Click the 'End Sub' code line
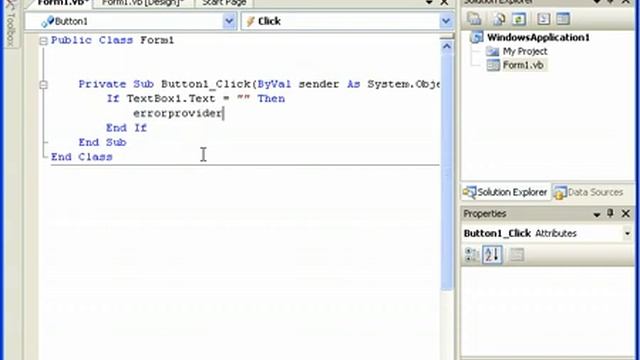 point(102,142)
